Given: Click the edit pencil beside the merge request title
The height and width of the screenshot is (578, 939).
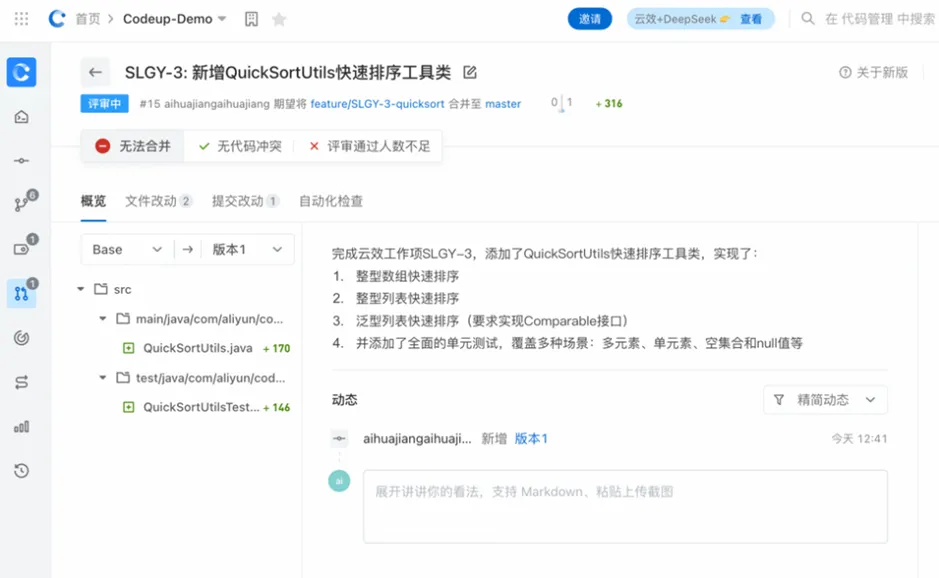Looking at the screenshot, I should click(468, 72).
